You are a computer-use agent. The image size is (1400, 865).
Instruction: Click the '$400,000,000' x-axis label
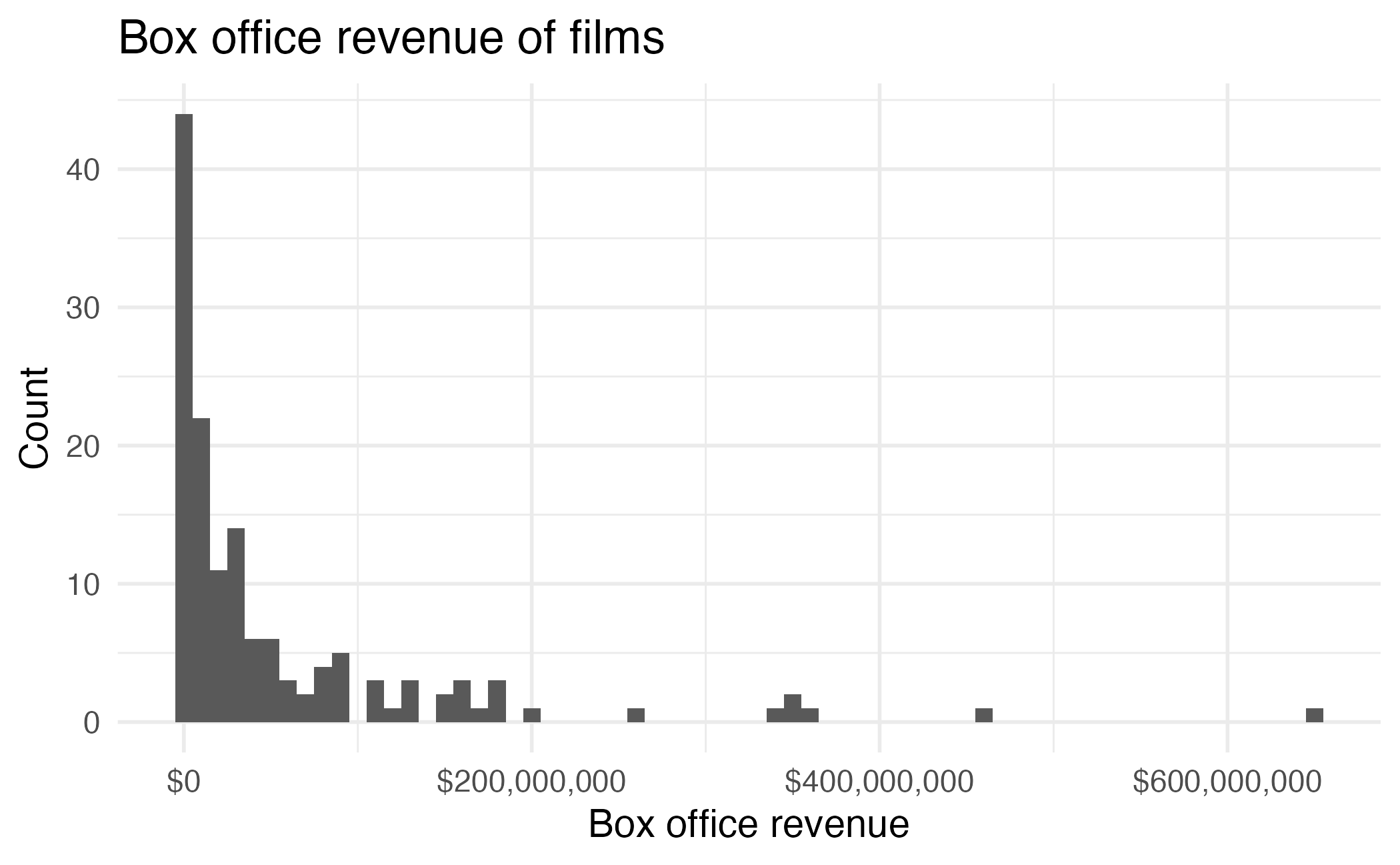879,783
